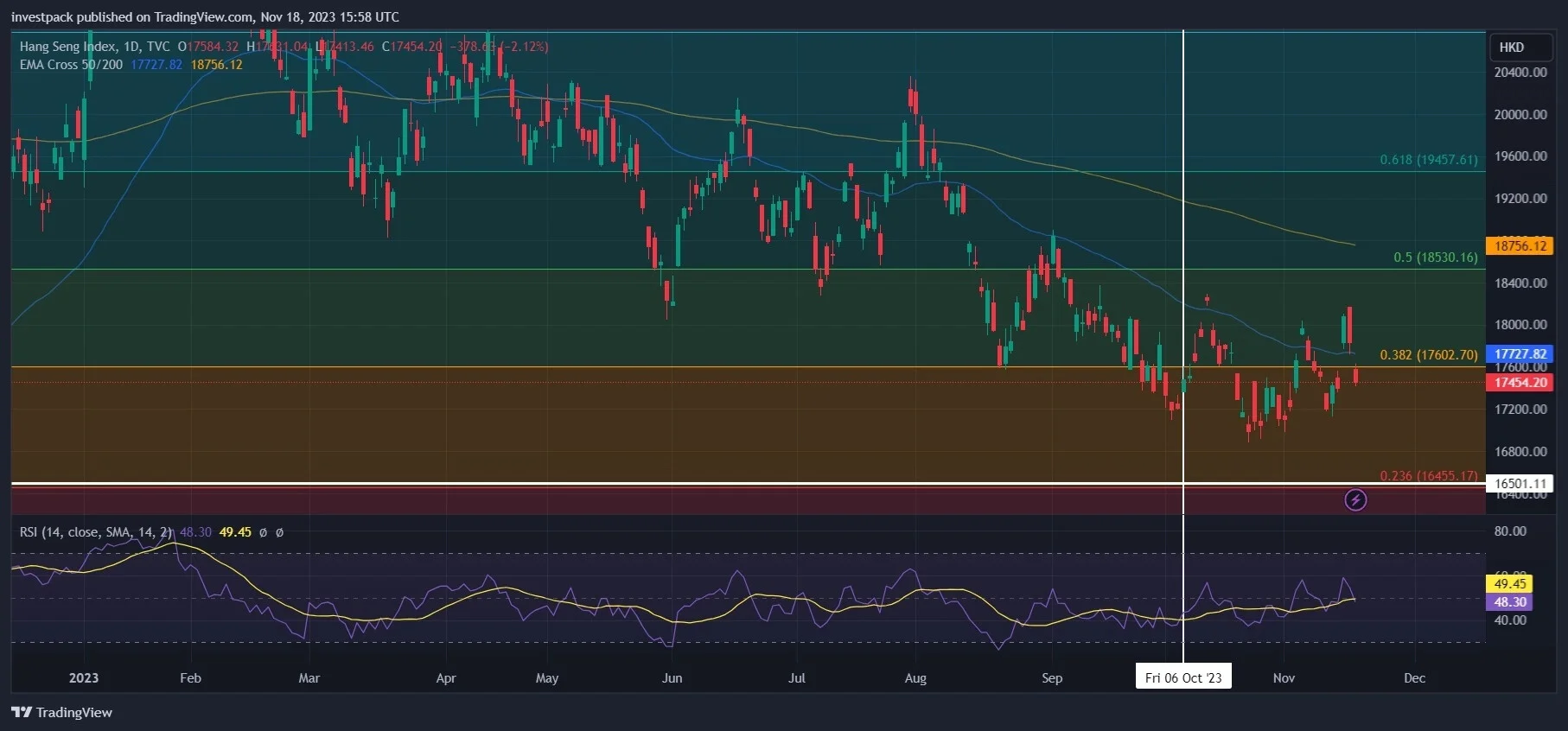The width and height of the screenshot is (1568, 731).
Task: Click the TradingView logo at bottom left
Action: click(62, 712)
